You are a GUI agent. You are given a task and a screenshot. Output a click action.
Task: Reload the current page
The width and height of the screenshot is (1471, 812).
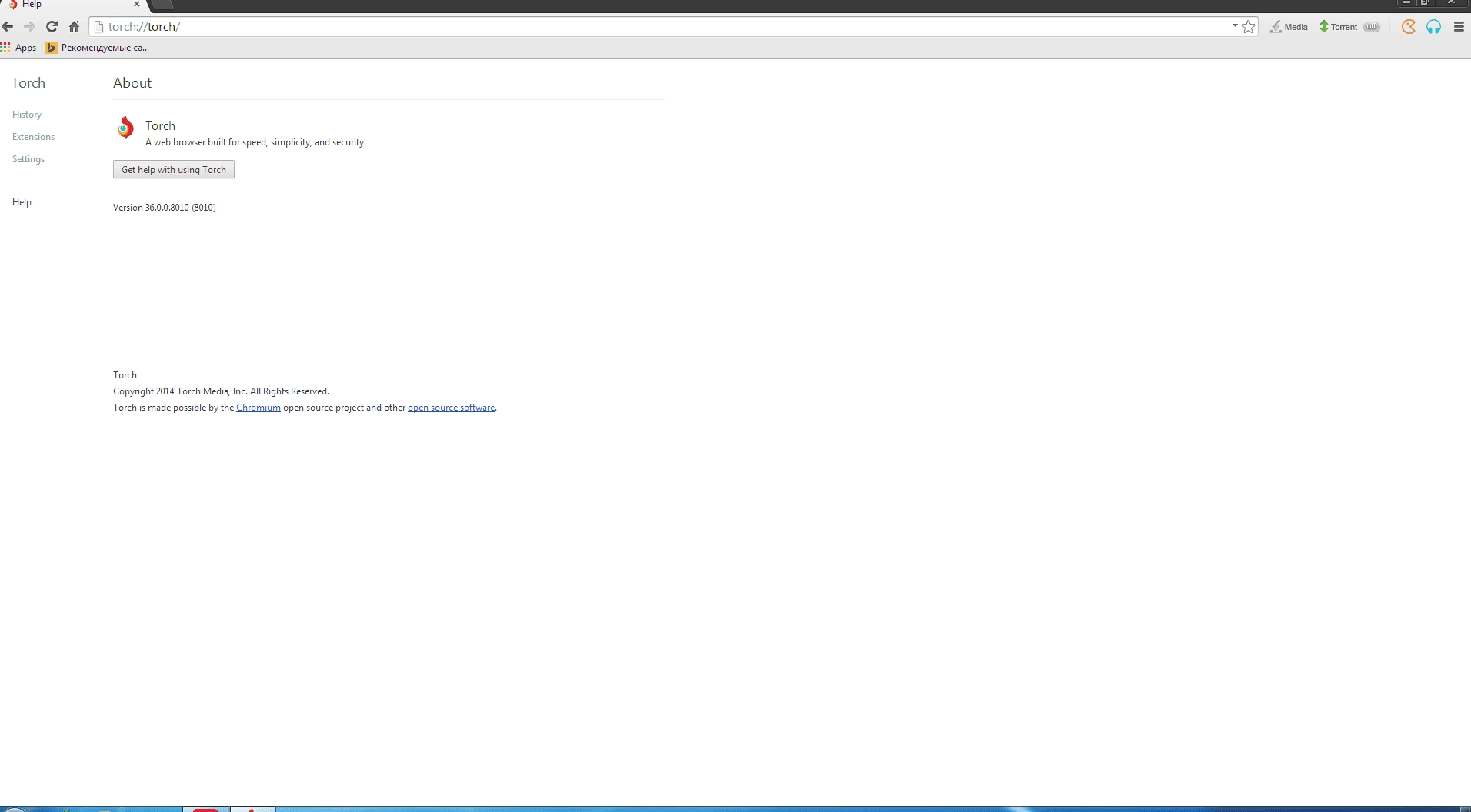52,27
